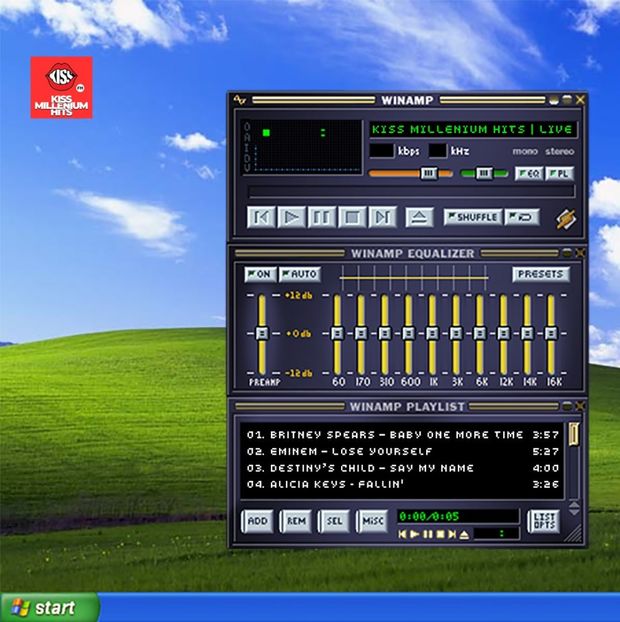Click the -12 db label
Screen dimensions: 620x622
[x=298, y=373]
